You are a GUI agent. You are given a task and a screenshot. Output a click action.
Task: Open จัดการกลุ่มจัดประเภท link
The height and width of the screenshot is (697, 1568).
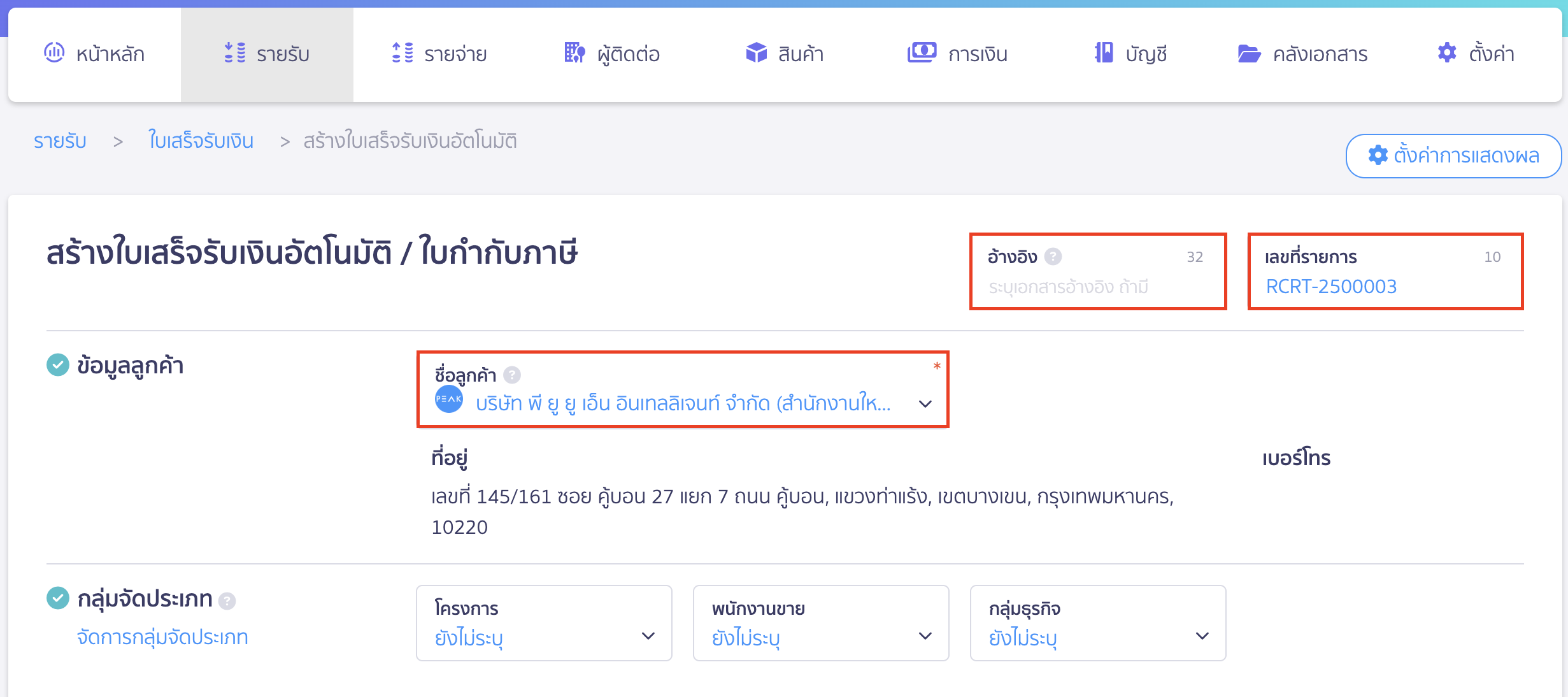[162, 637]
